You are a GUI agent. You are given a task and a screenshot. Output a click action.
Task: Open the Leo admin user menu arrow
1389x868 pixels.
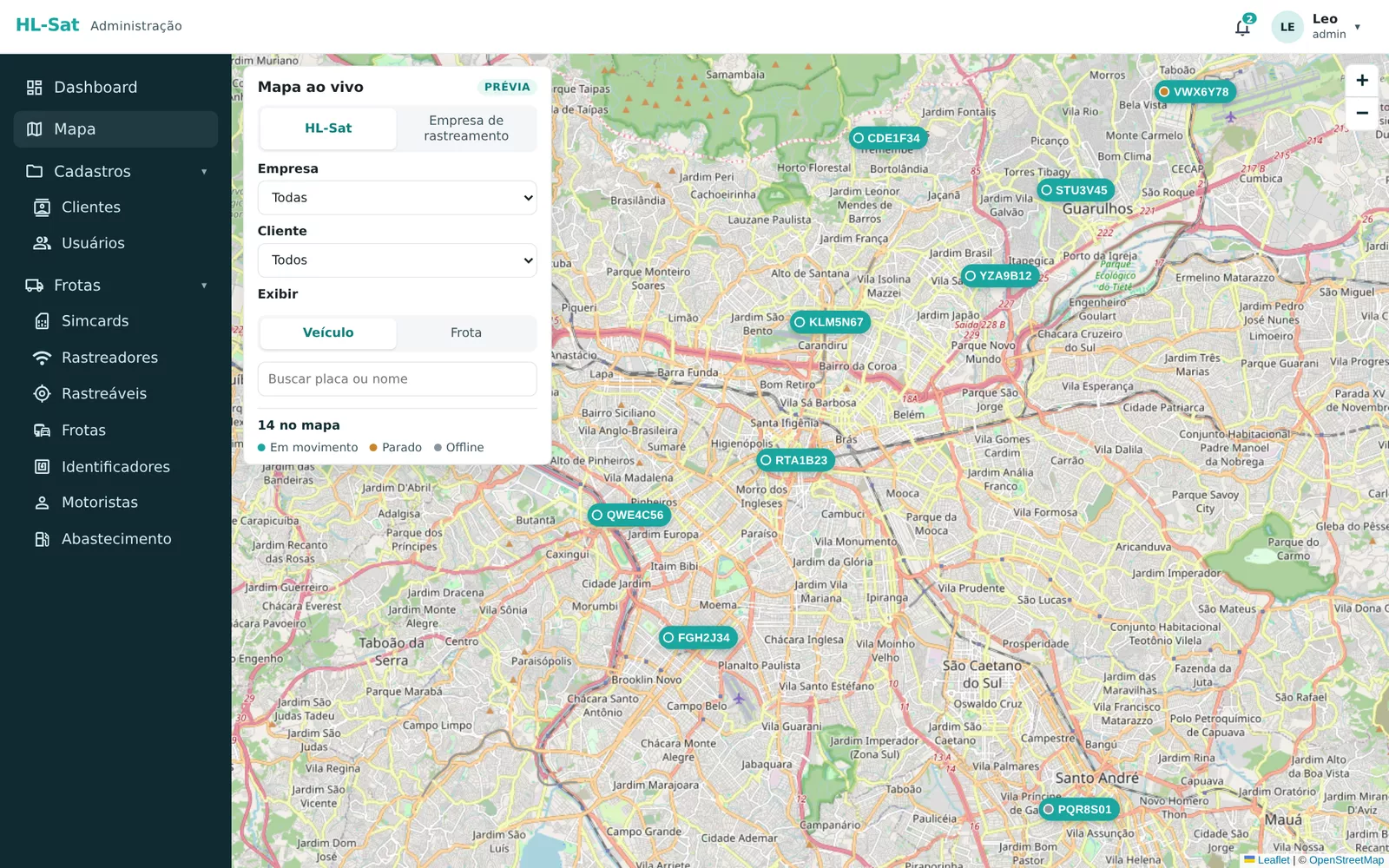pos(1358,27)
